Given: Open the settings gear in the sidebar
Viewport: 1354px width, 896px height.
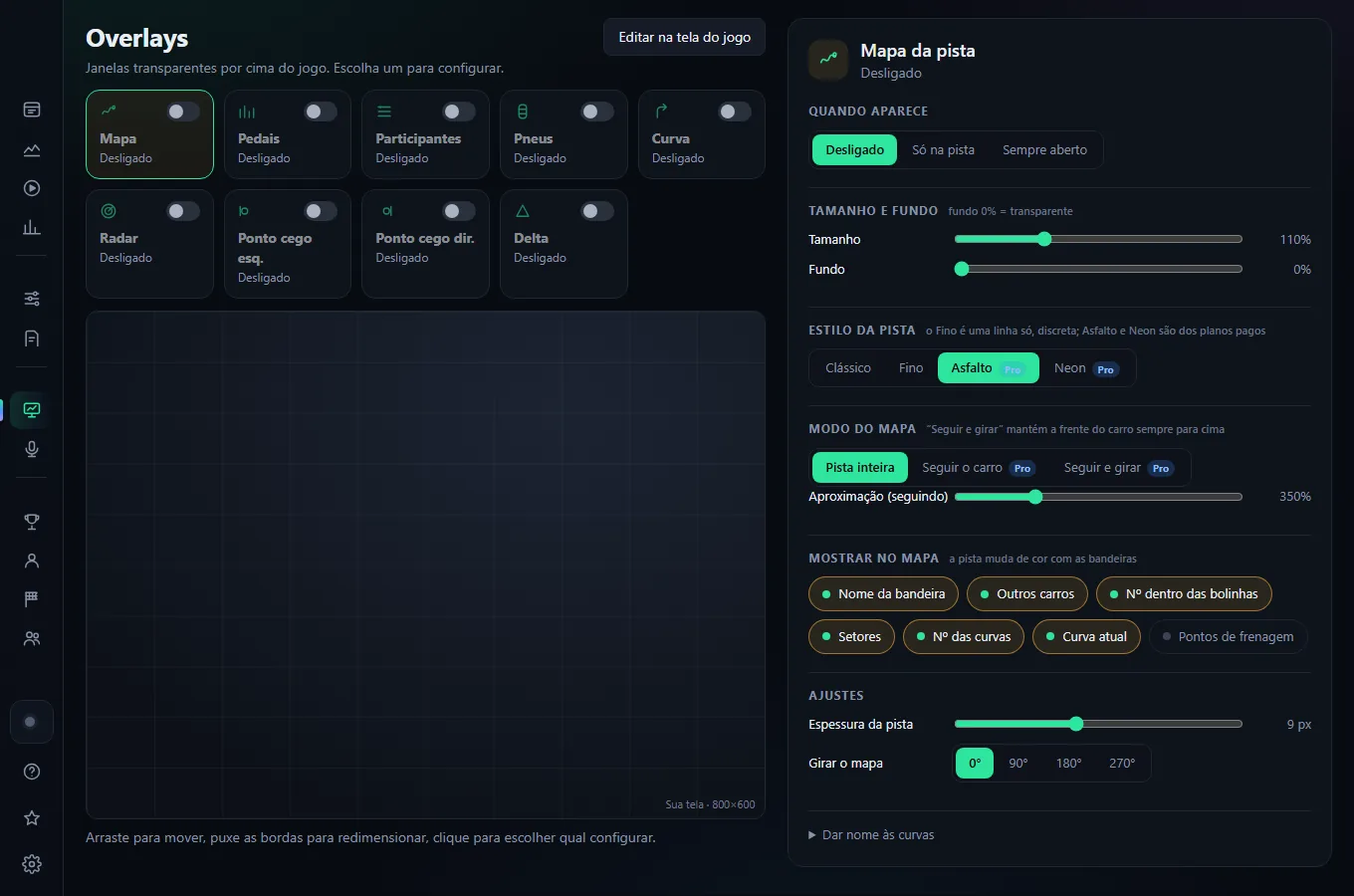Looking at the screenshot, I should pyautogui.click(x=32, y=864).
